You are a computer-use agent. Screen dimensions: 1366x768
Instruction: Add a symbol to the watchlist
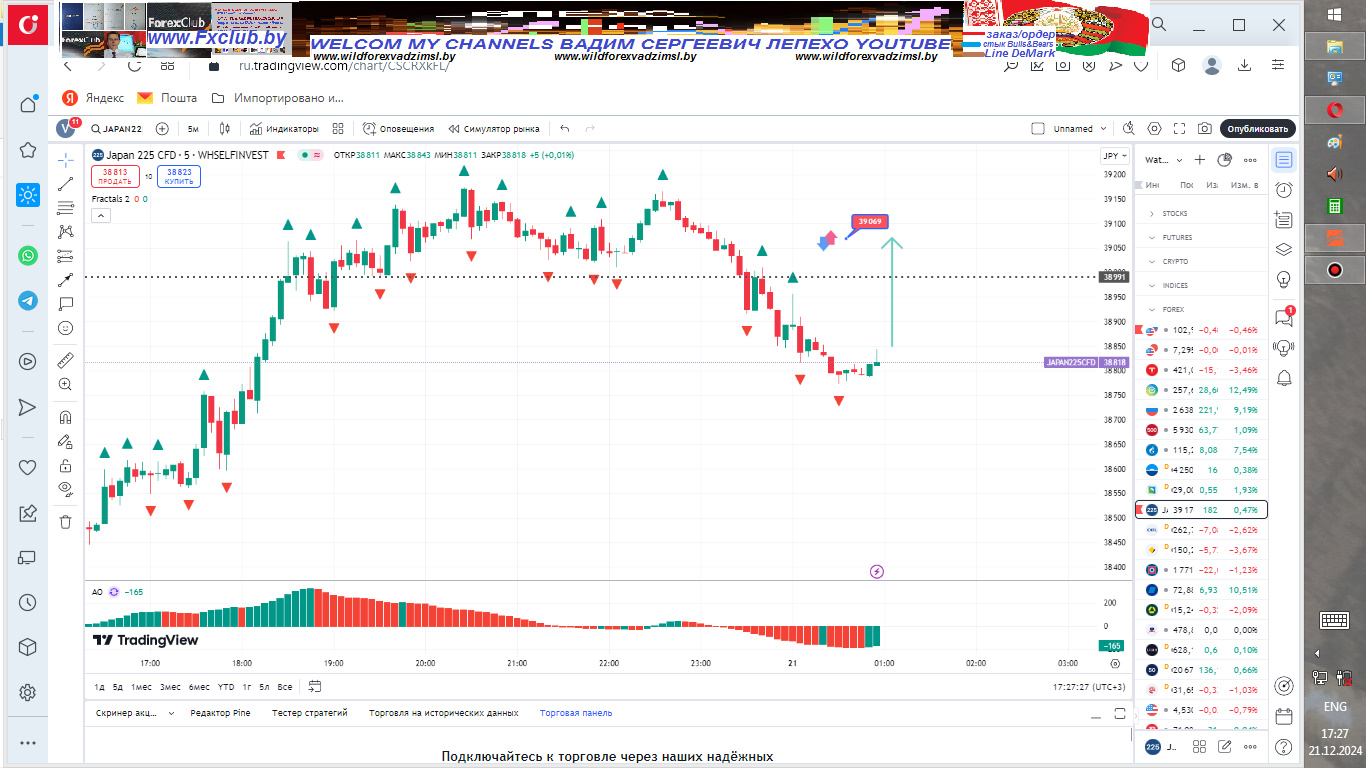click(x=1201, y=160)
